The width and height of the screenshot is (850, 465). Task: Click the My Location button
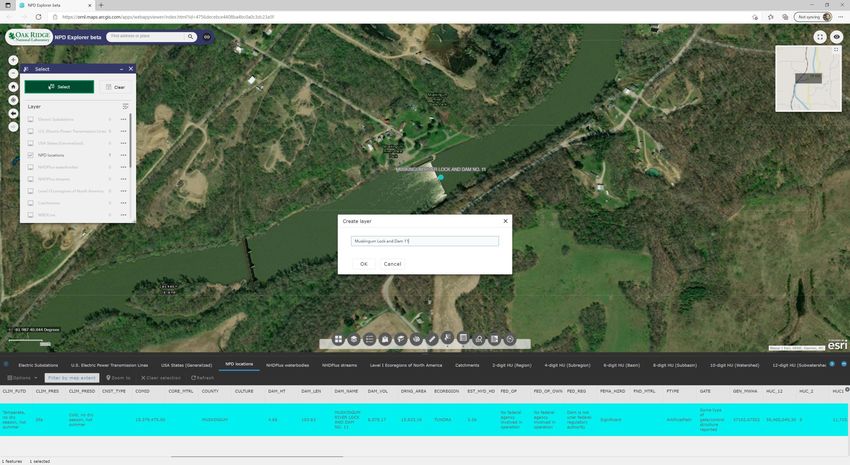(14, 100)
